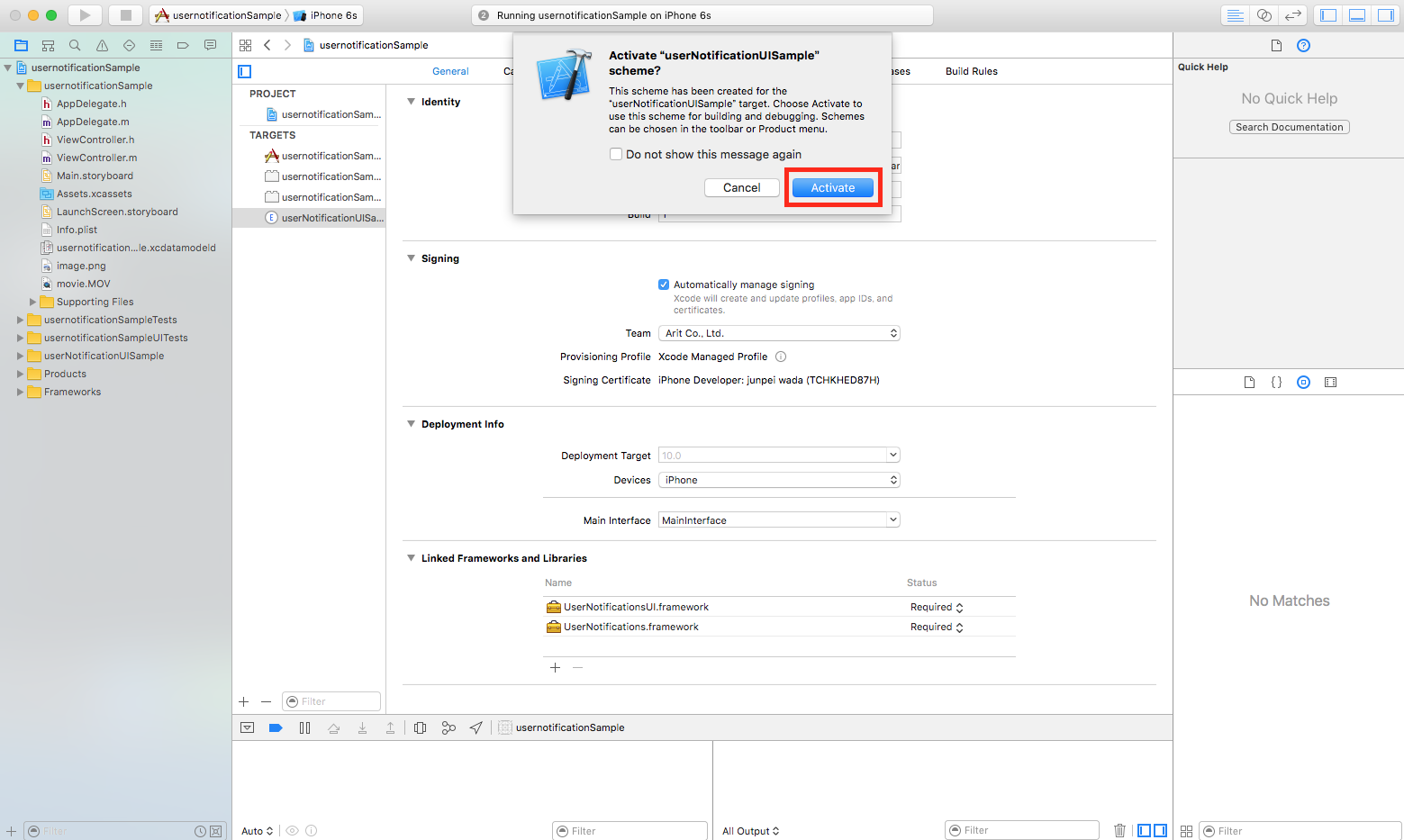Screen dimensions: 1404x840
Task: Open the Breakpoint navigator icon
Action: tap(183, 45)
